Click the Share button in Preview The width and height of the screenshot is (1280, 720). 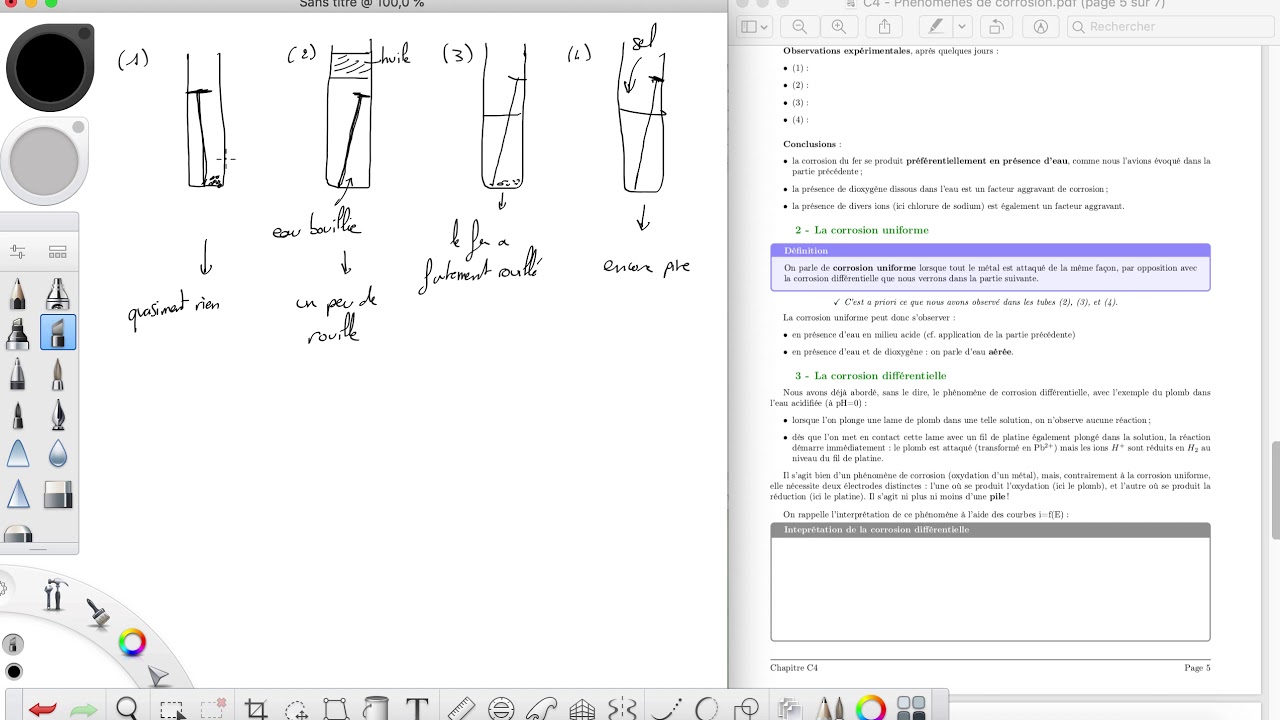(885, 27)
